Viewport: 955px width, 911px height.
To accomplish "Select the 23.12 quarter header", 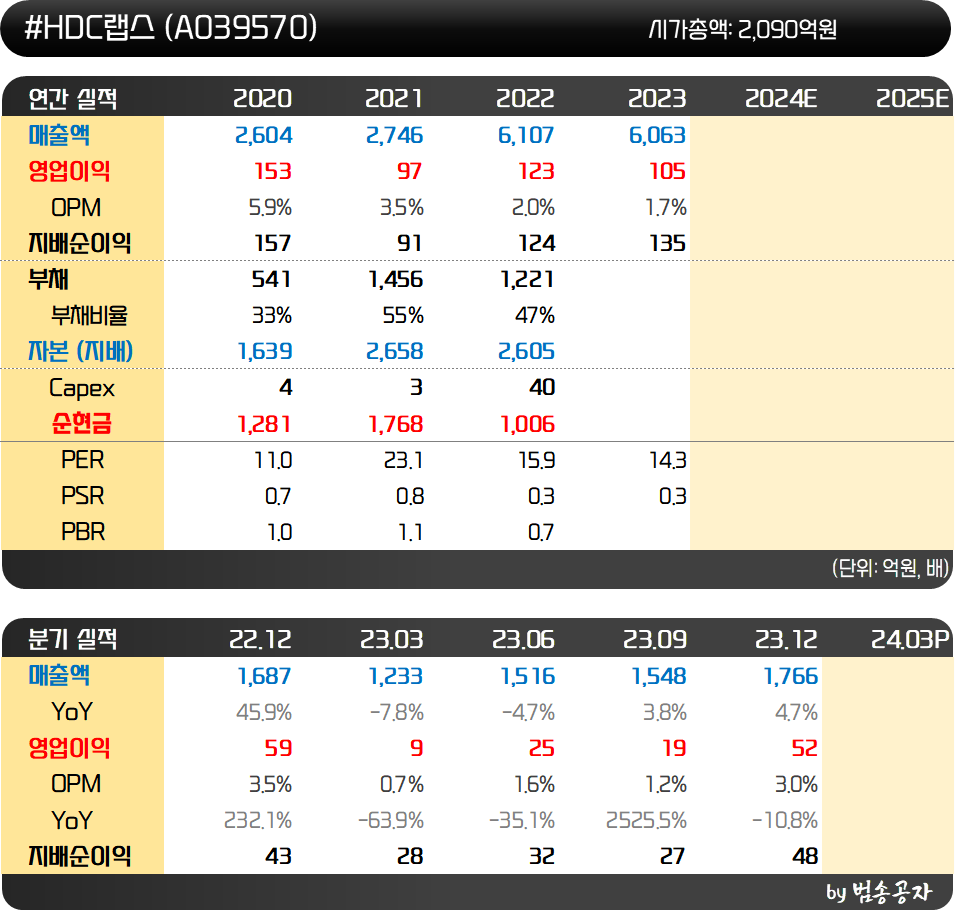I will [786, 639].
